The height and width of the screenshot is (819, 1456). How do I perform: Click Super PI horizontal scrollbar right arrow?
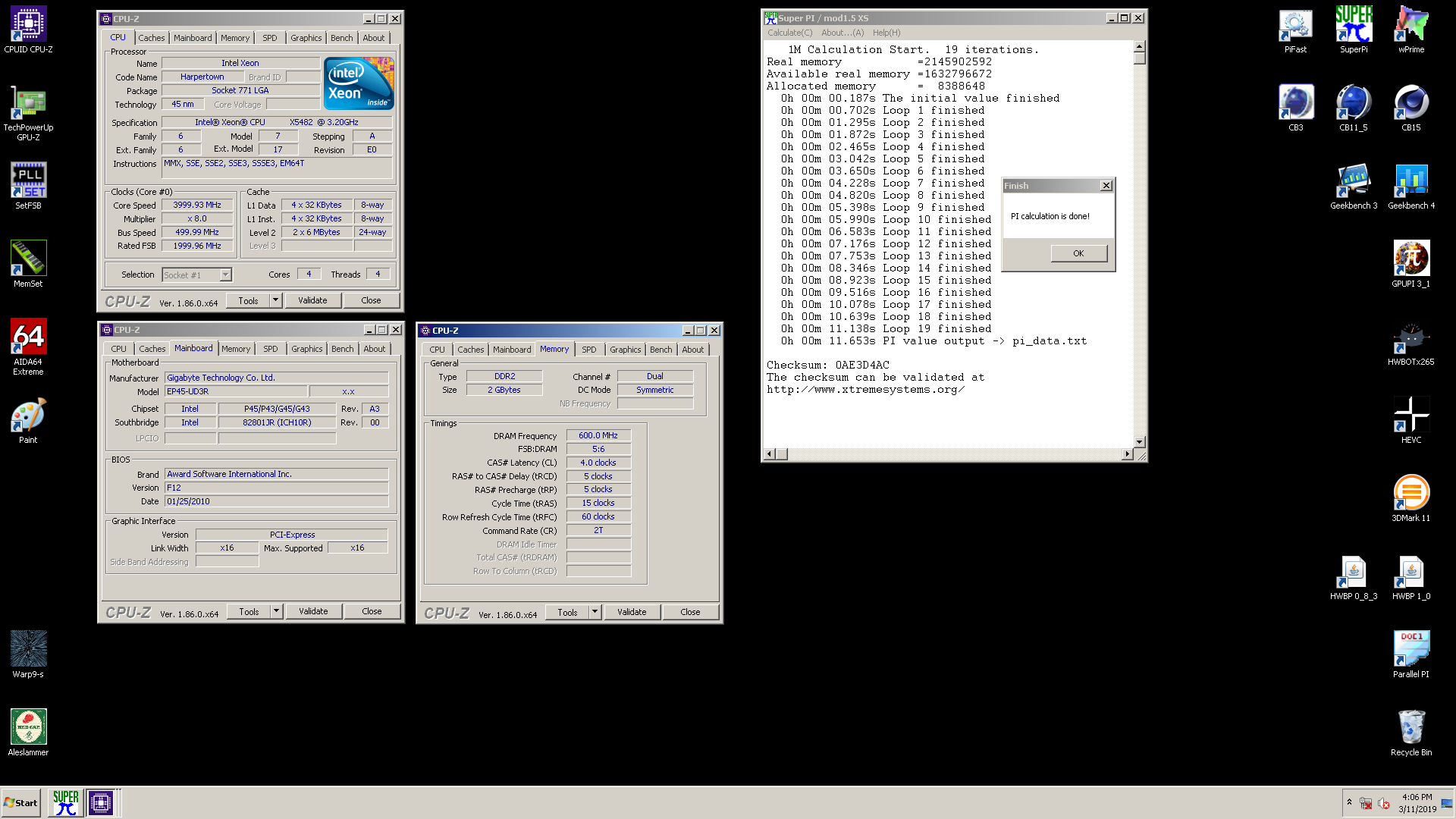pyautogui.click(x=1128, y=453)
